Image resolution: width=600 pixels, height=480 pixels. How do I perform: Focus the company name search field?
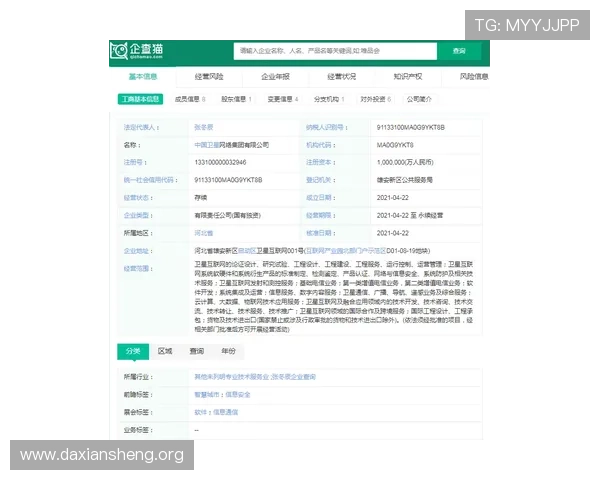(335, 51)
